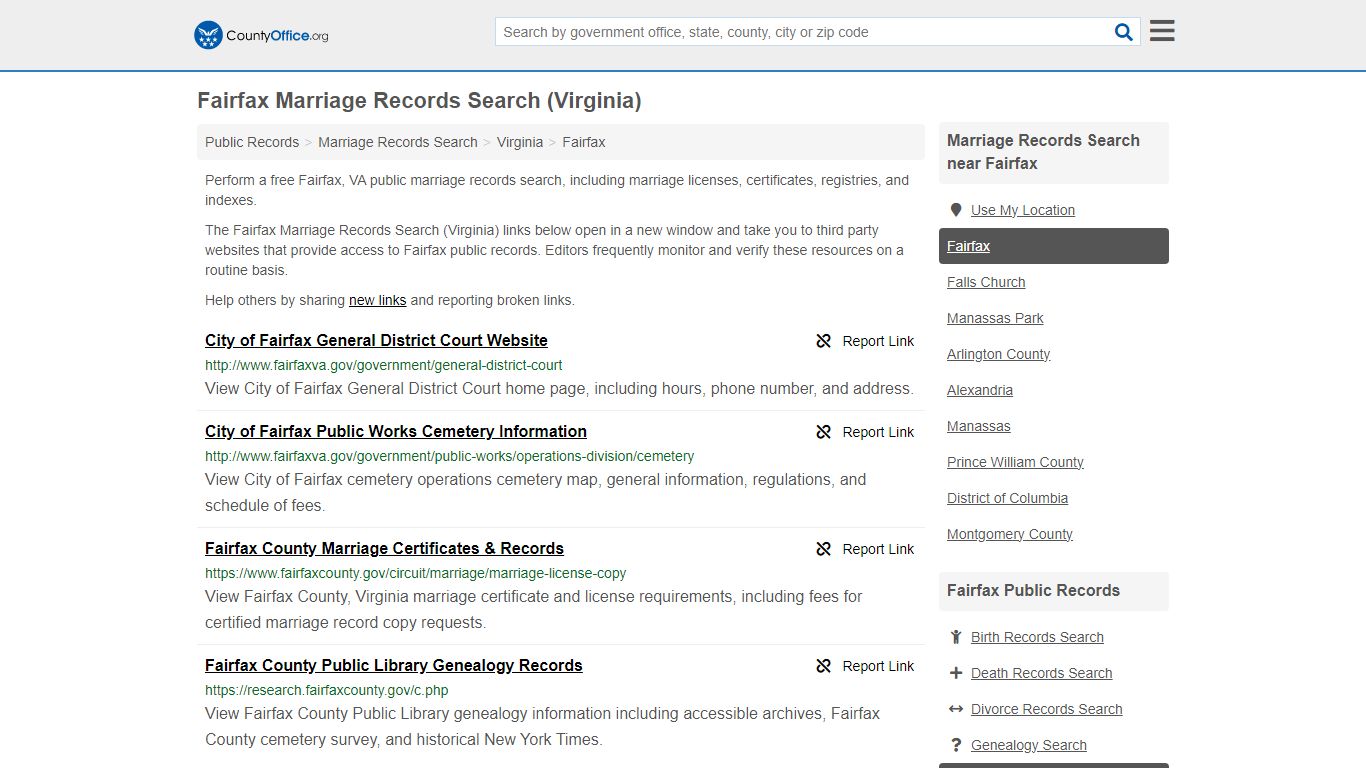Screen dimensions: 1366x768
Task: Open the hamburger menu icon
Action: tap(1162, 31)
